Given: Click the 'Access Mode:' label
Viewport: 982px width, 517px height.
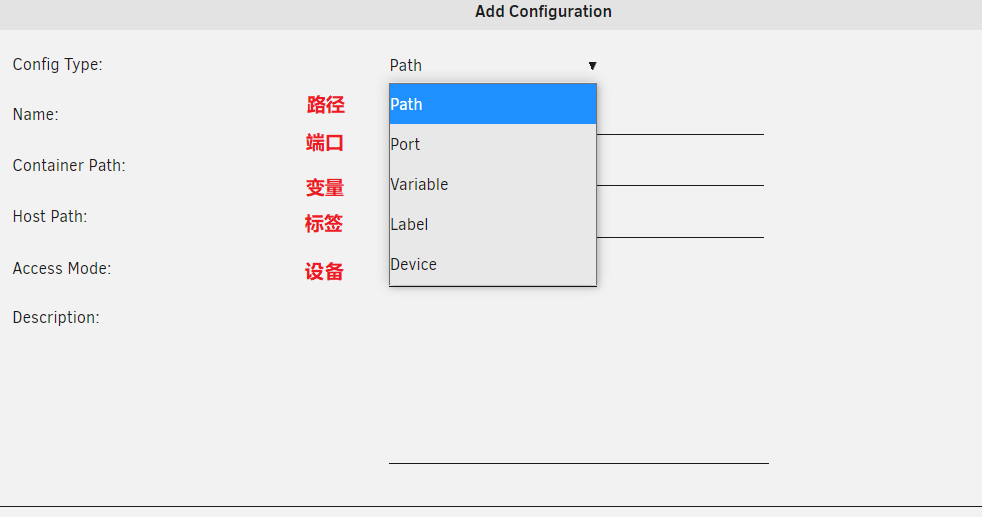Looking at the screenshot, I should 62,268.
